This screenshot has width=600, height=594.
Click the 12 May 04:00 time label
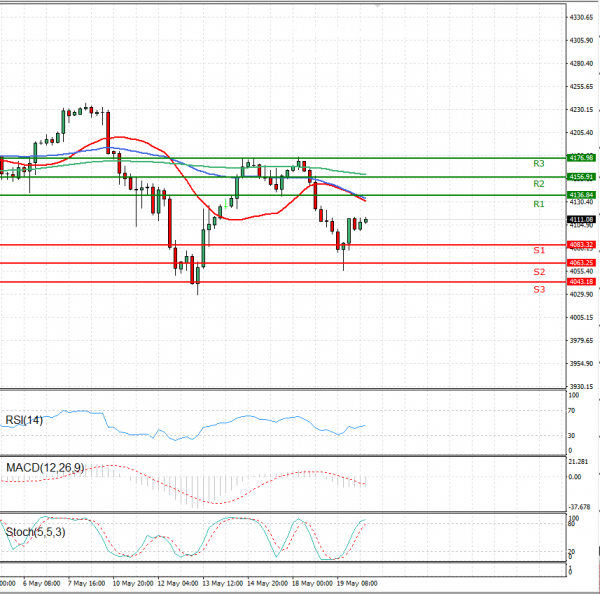point(178,584)
